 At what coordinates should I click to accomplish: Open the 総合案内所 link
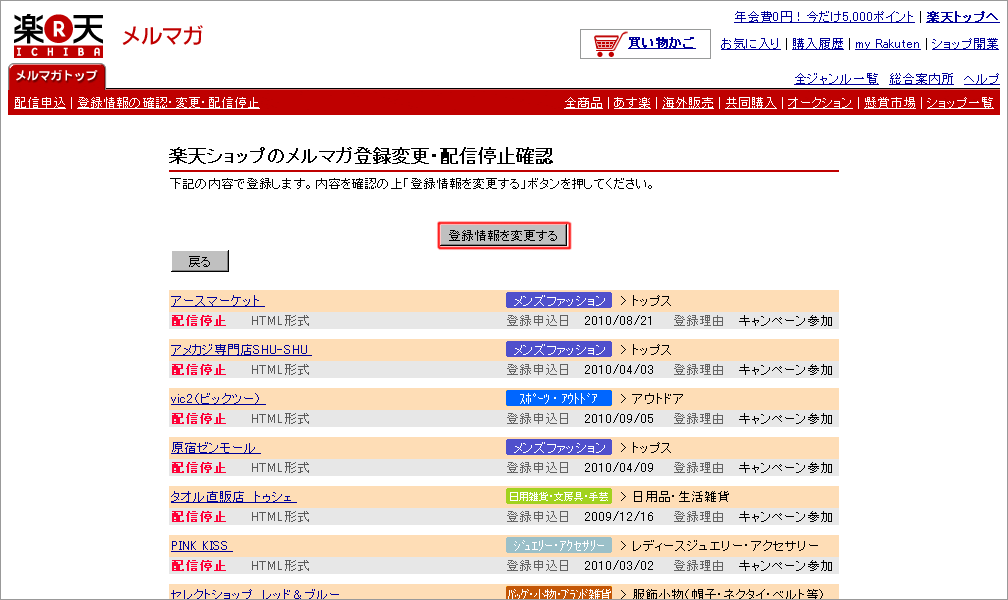921,78
